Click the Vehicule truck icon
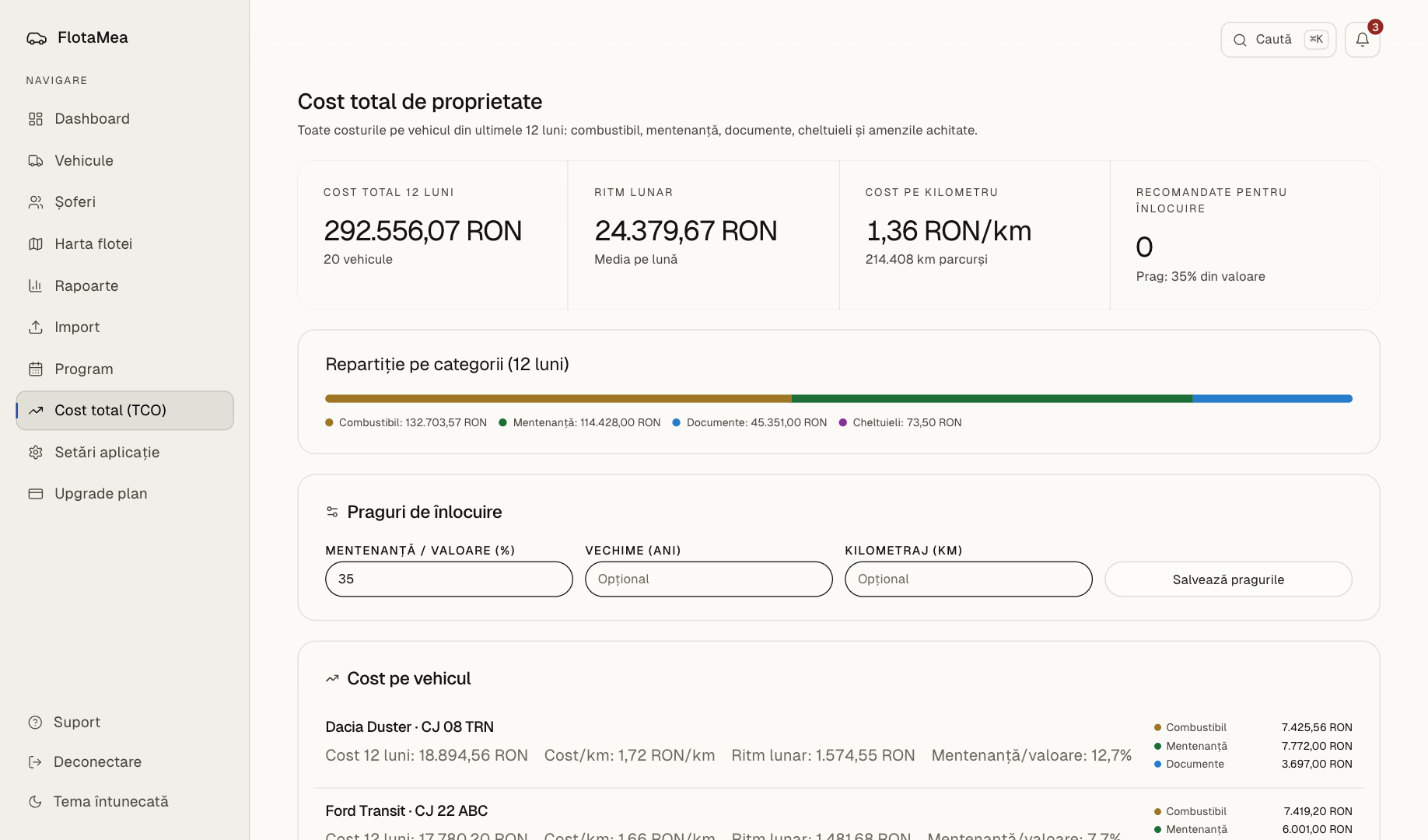This screenshot has height=840, width=1428. (36, 161)
